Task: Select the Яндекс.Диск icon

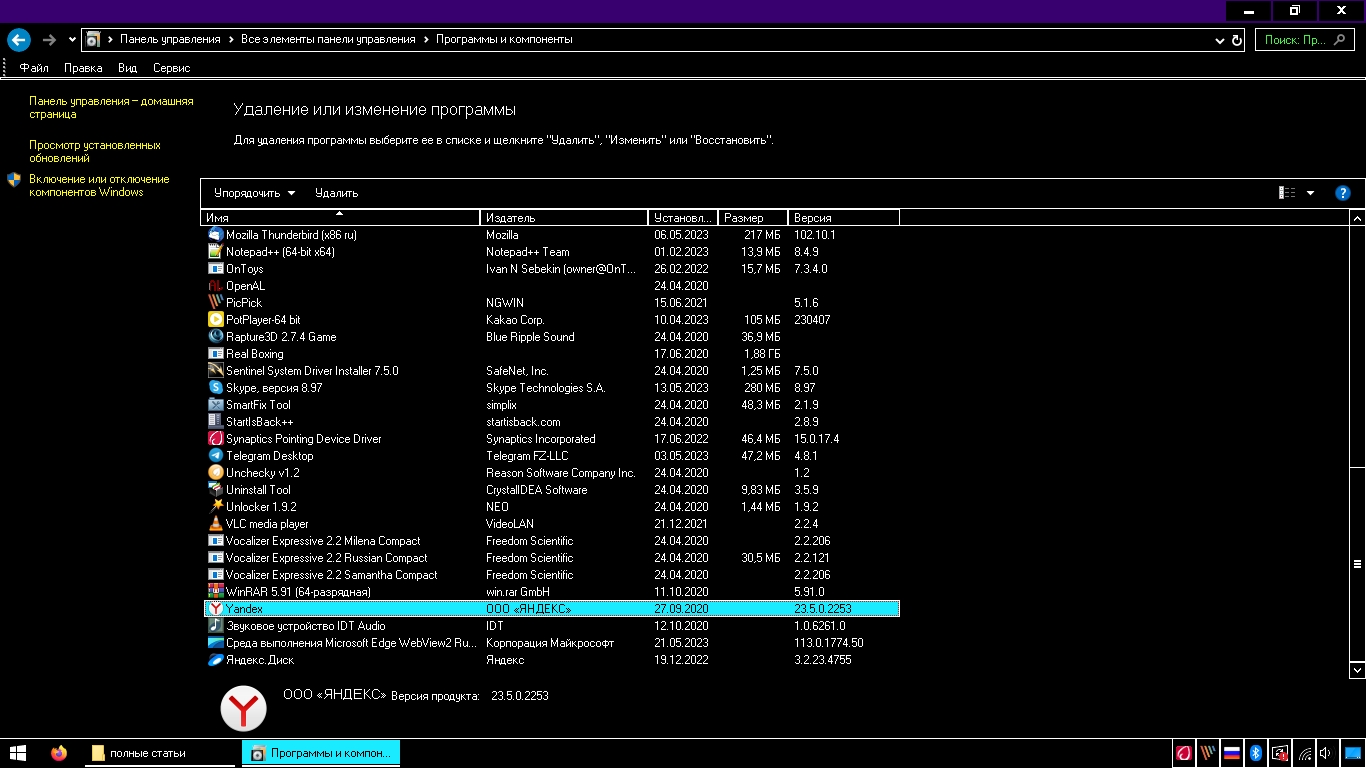Action: coord(215,660)
